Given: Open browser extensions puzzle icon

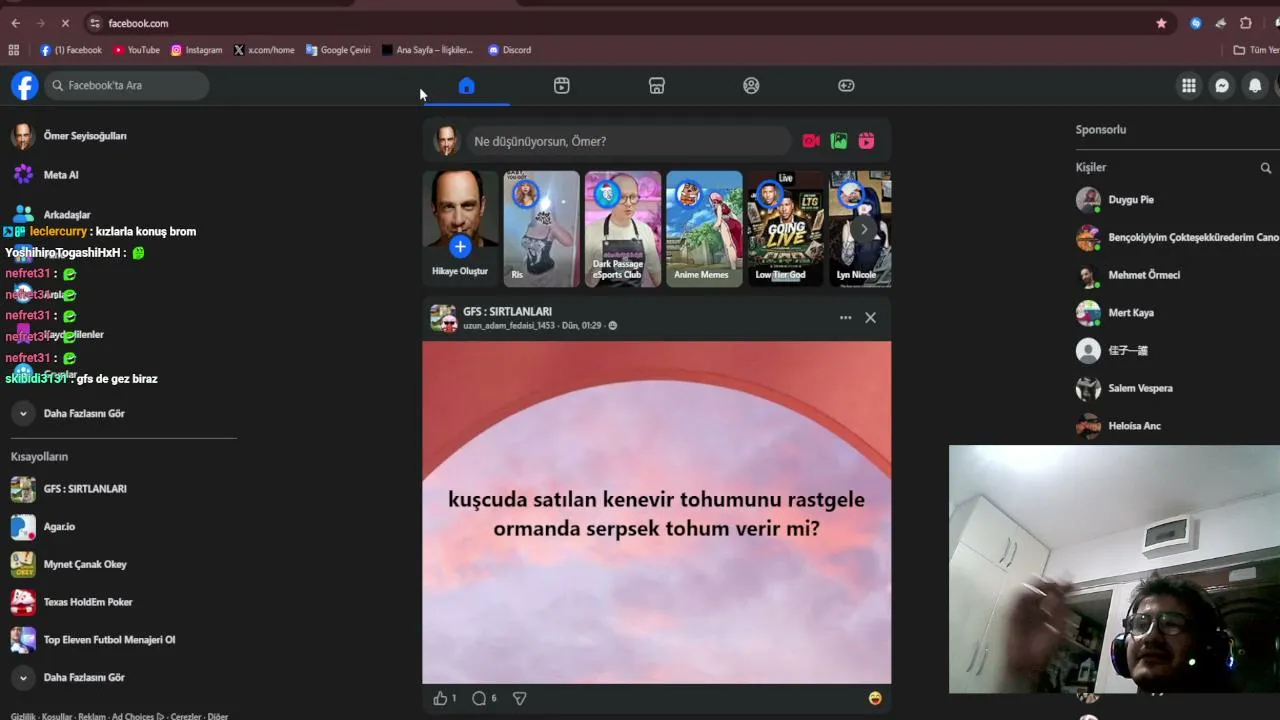Looking at the screenshot, I should [x=1246, y=23].
